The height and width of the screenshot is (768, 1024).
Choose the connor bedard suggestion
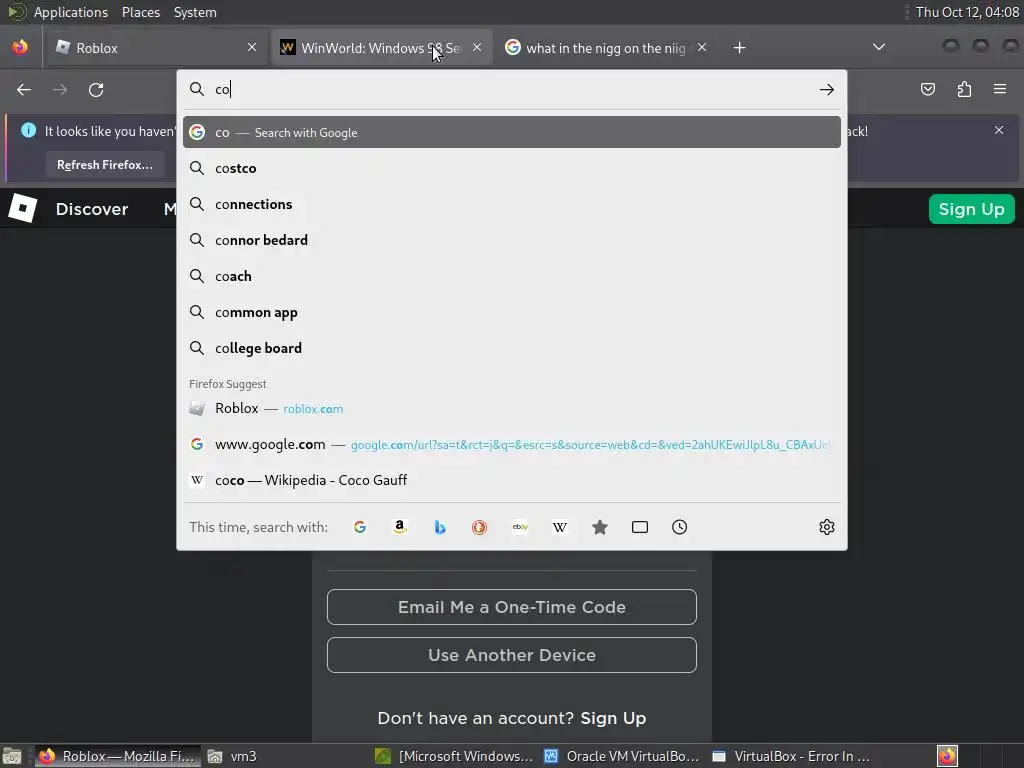[512, 240]
